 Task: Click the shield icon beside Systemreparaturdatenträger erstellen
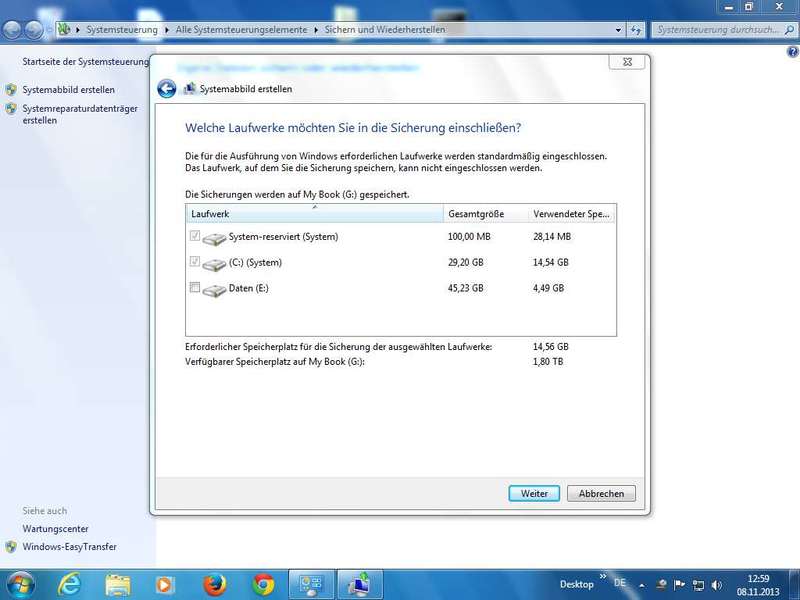11,109
